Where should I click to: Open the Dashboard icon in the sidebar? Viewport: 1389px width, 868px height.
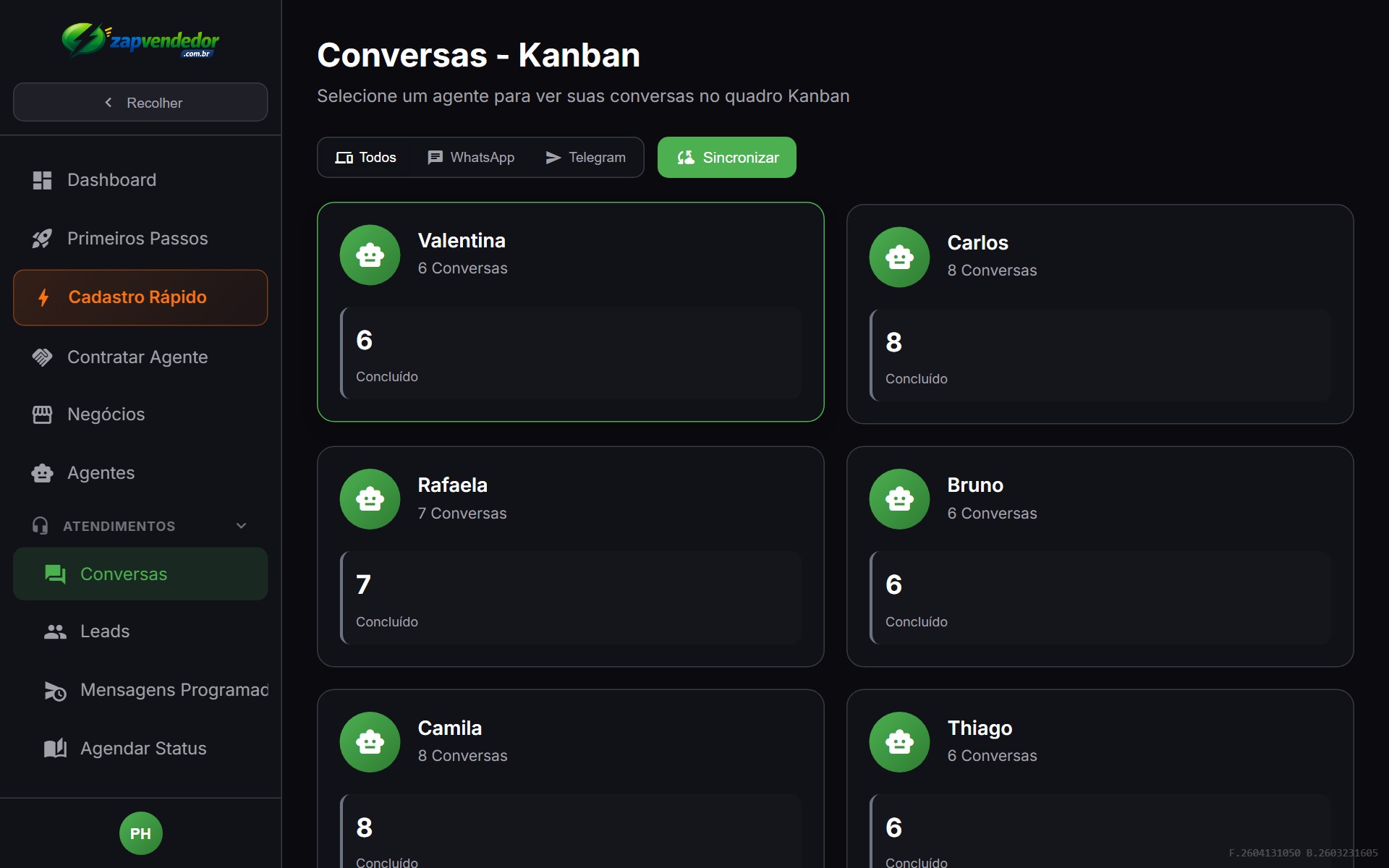point(42,180)
